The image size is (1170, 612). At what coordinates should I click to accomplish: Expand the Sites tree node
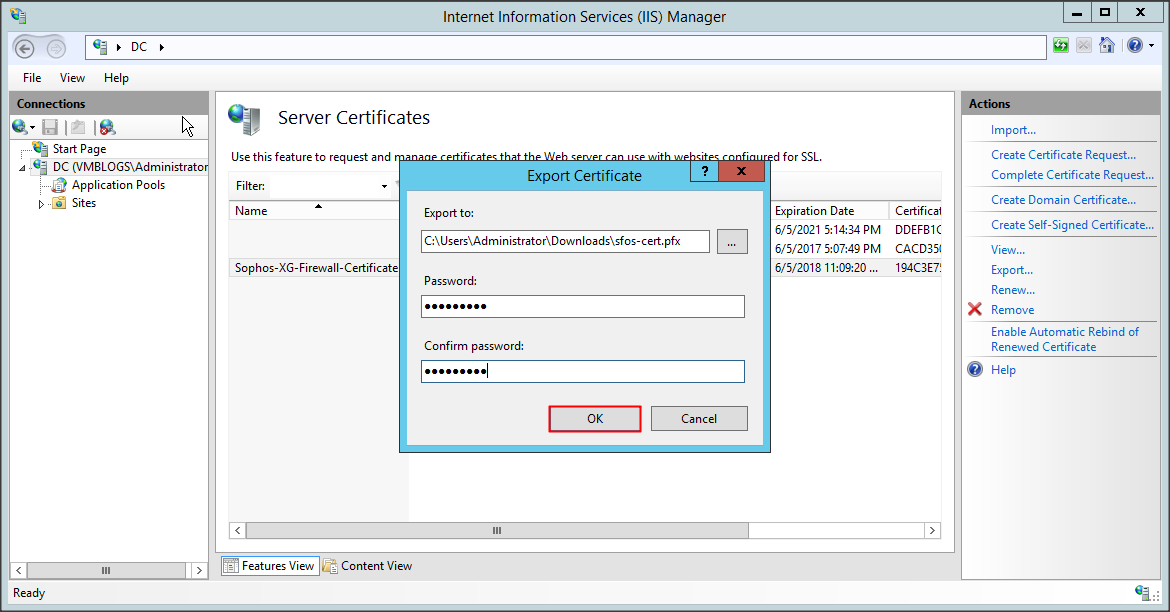click(42, 204)
